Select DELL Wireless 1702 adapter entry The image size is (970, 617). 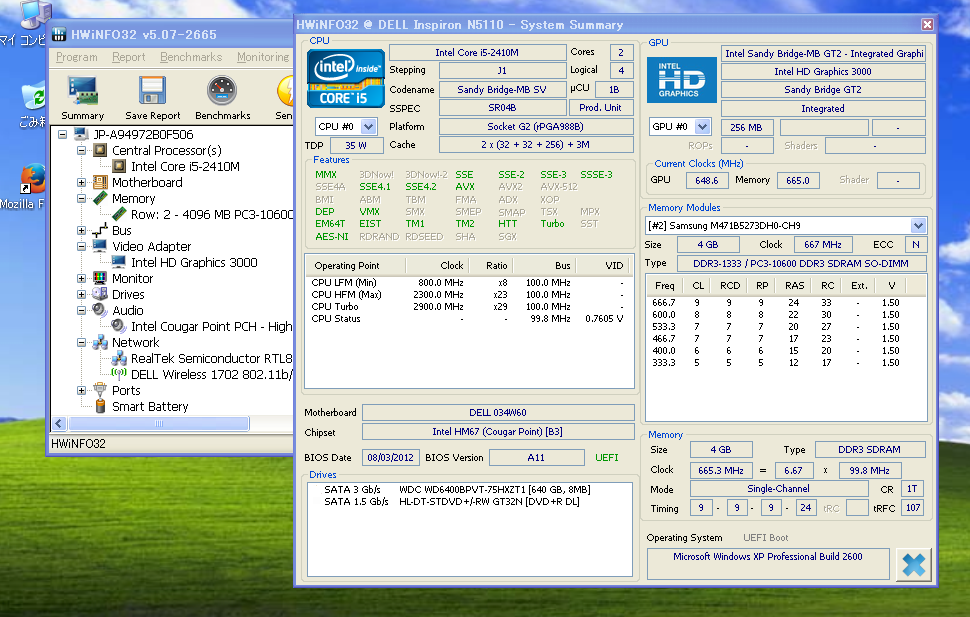pos(212,374)
